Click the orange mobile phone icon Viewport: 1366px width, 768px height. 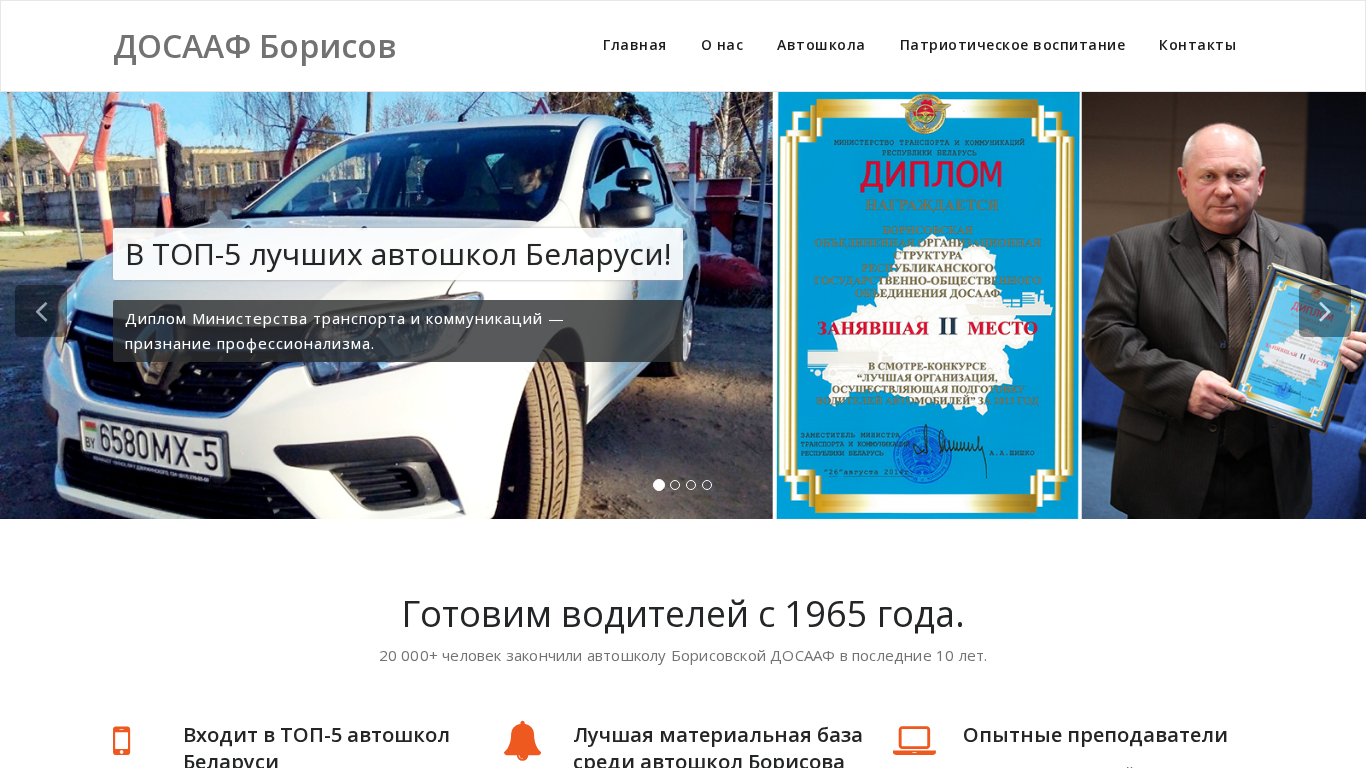(x=122, y=741)
